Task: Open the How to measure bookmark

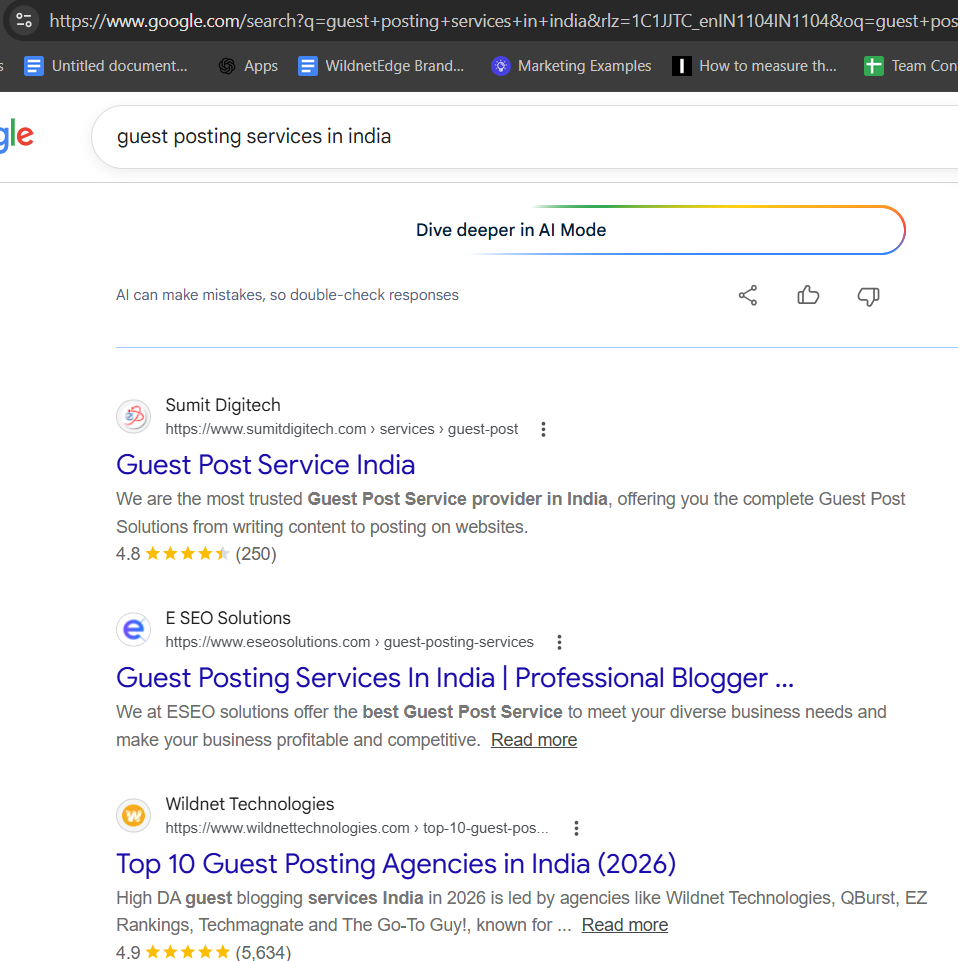Action: (x=755, y=66)
